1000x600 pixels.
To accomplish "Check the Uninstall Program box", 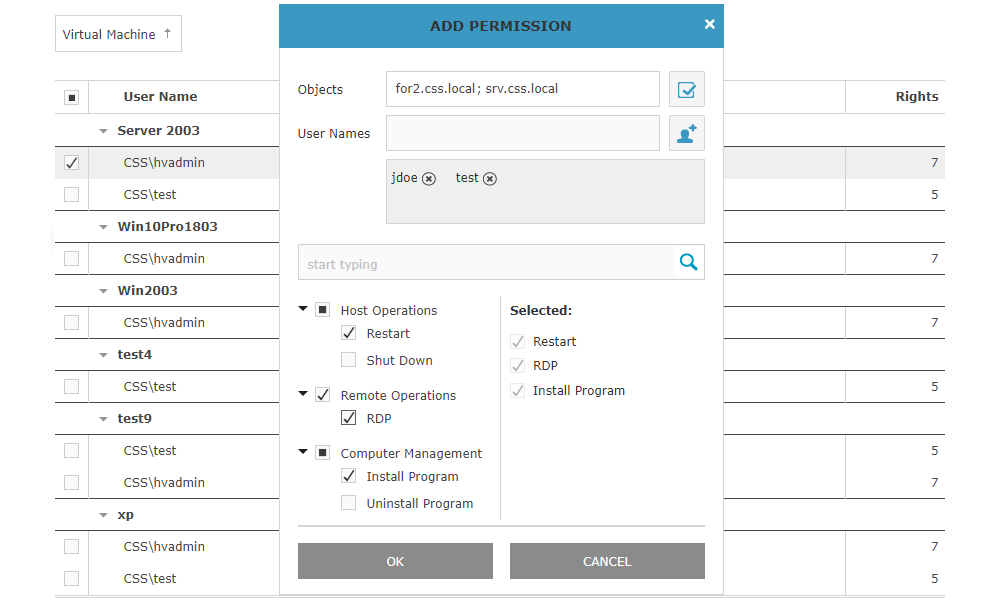I will click(348, 503).
